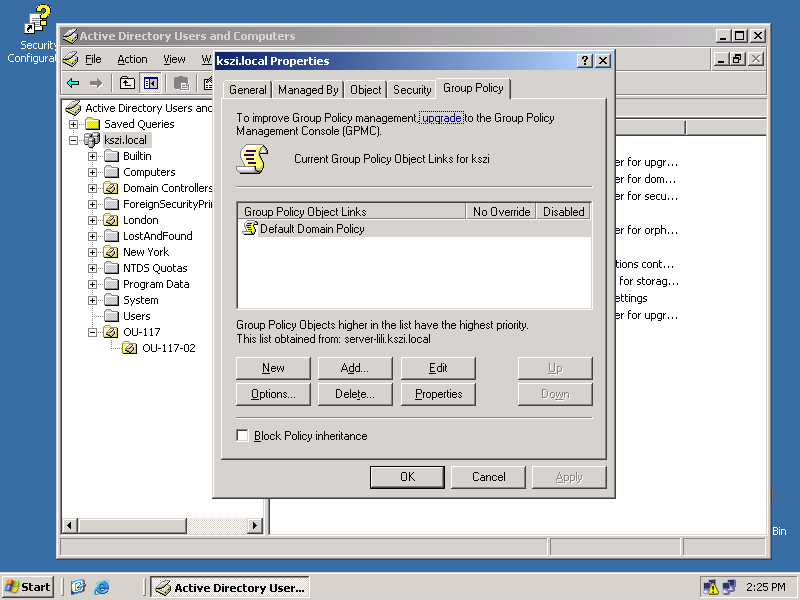Screen dimensions: 800x600
Task: Click the tree pane scroll right arrow
Action: 255,525
